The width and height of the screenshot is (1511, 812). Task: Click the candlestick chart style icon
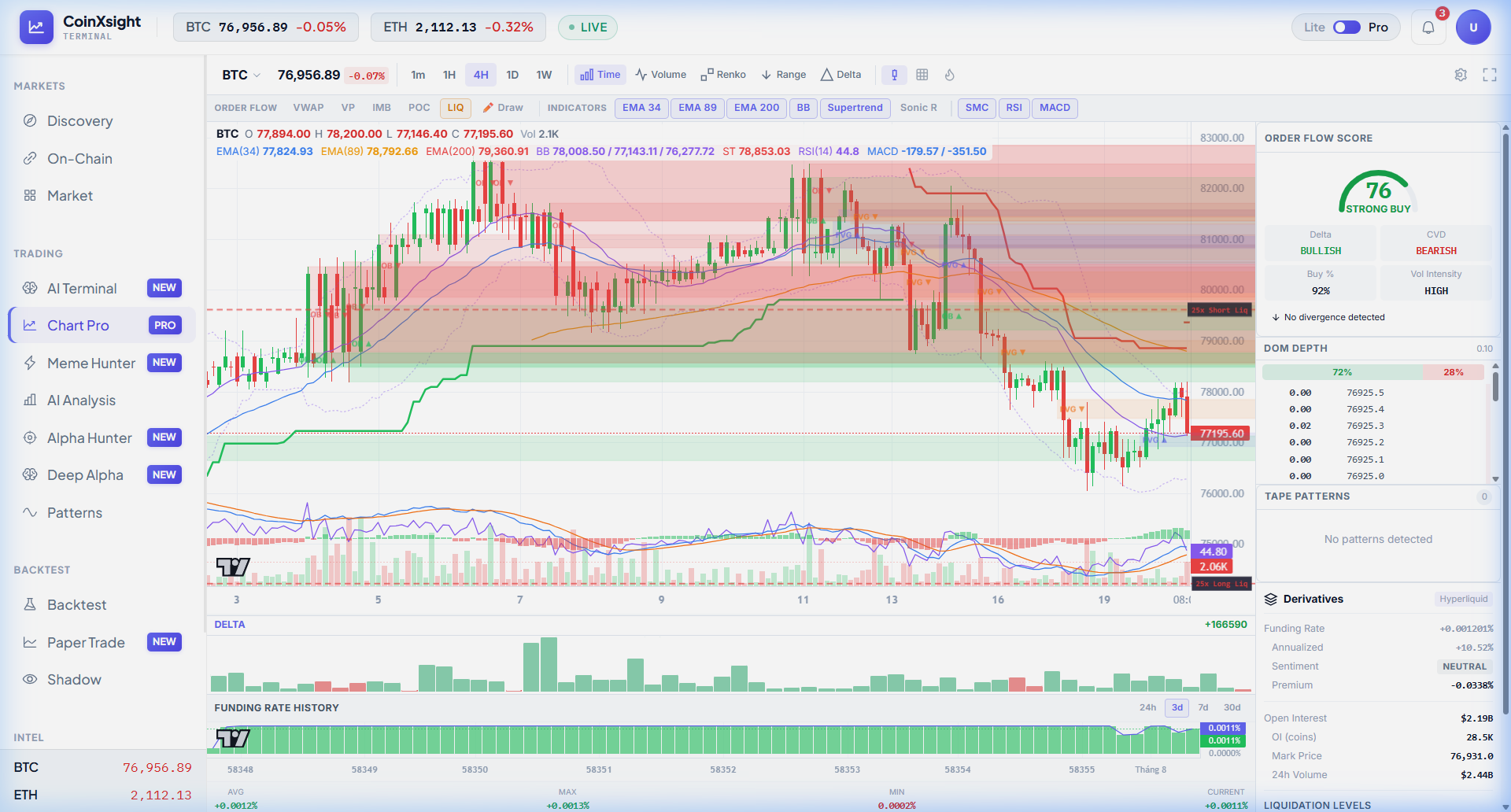[x=894, y=75]
